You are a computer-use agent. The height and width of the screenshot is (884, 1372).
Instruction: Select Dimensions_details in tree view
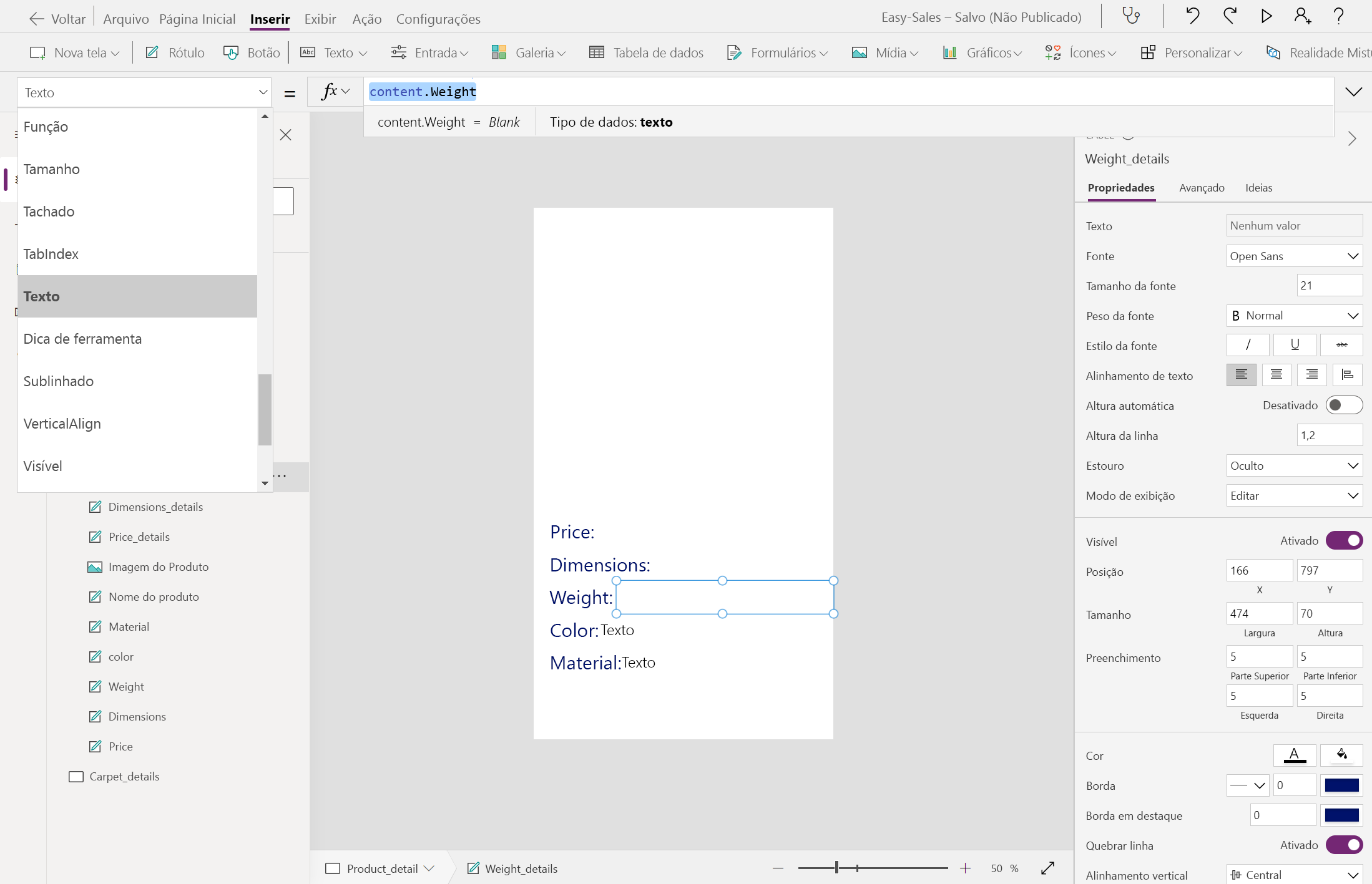(x=155, y=507)
